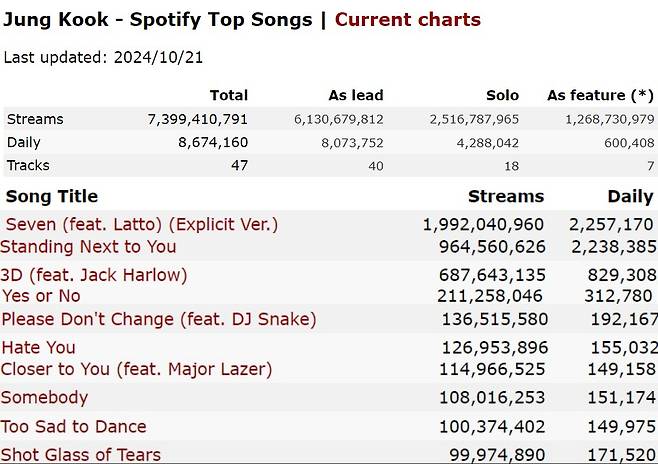Sort songs by Streams column header
This screenshot has width=658, height=464.
point(506,196)
